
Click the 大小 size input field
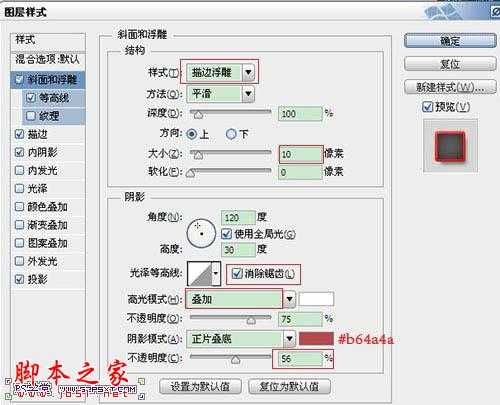pos(301,154)
